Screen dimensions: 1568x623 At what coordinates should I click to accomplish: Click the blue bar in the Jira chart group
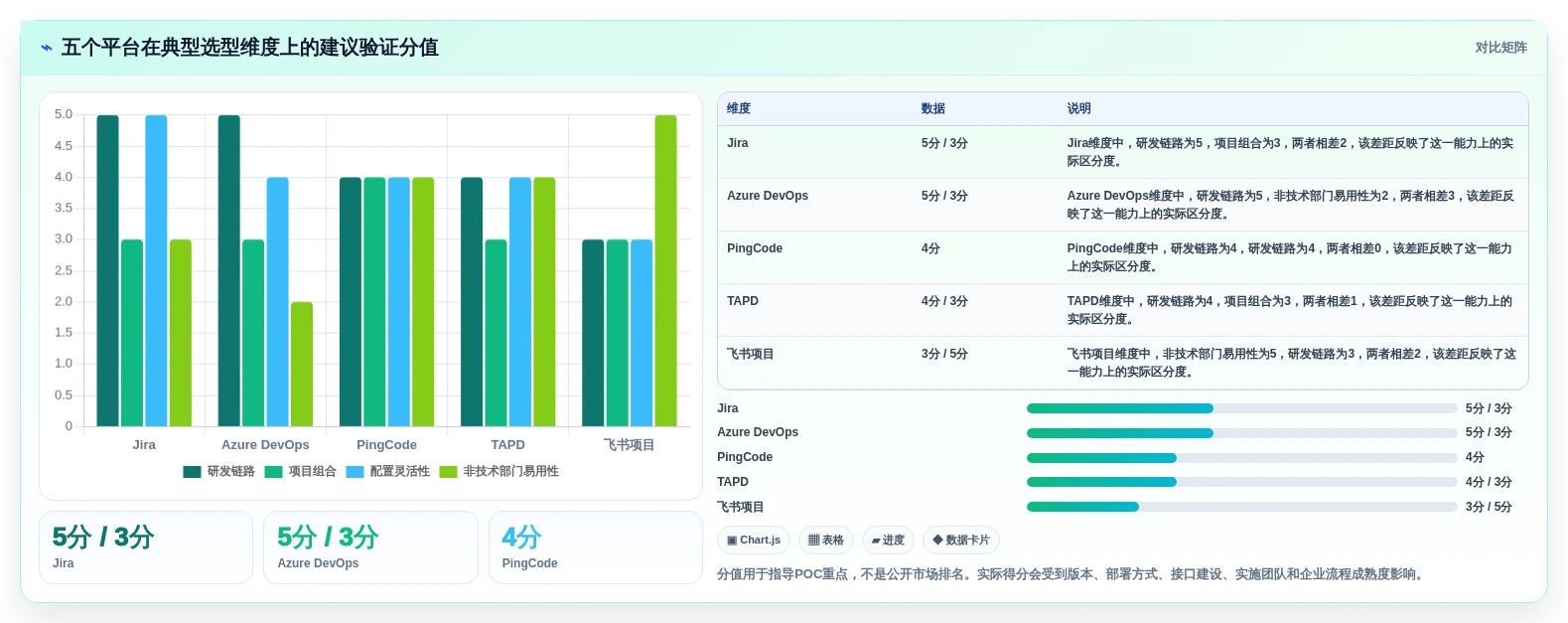point(156,270)
